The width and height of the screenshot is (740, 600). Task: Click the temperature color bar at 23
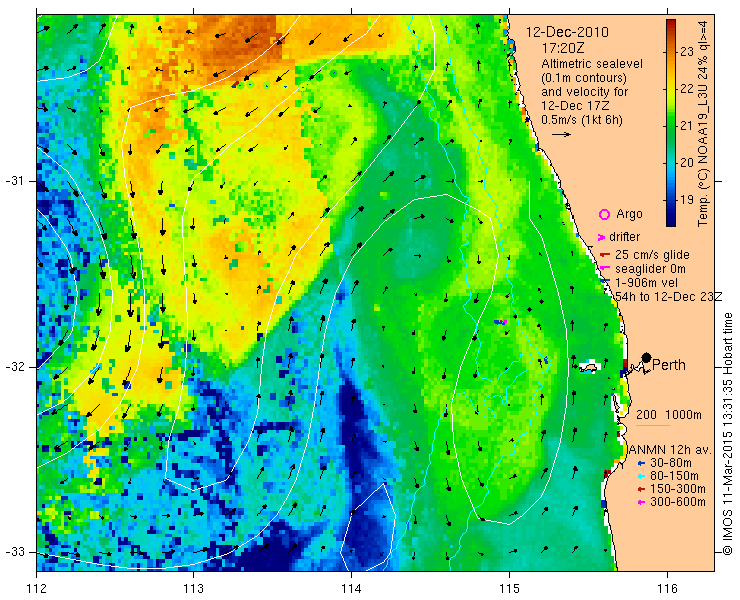(x=671, y=52)
